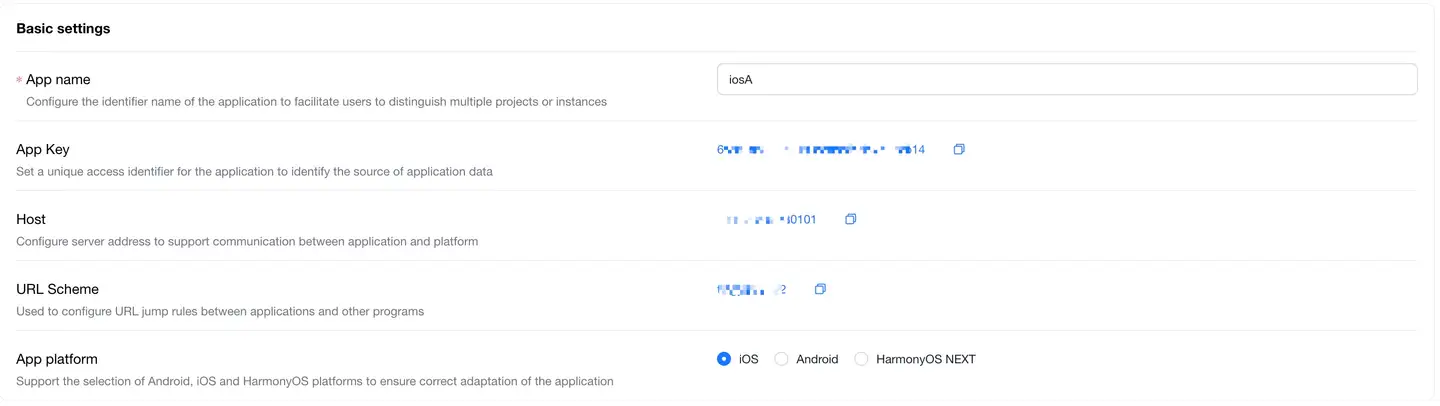Click the Android option label text
The height and width of the screenshot is (406, 1440).
click(817, 359)
